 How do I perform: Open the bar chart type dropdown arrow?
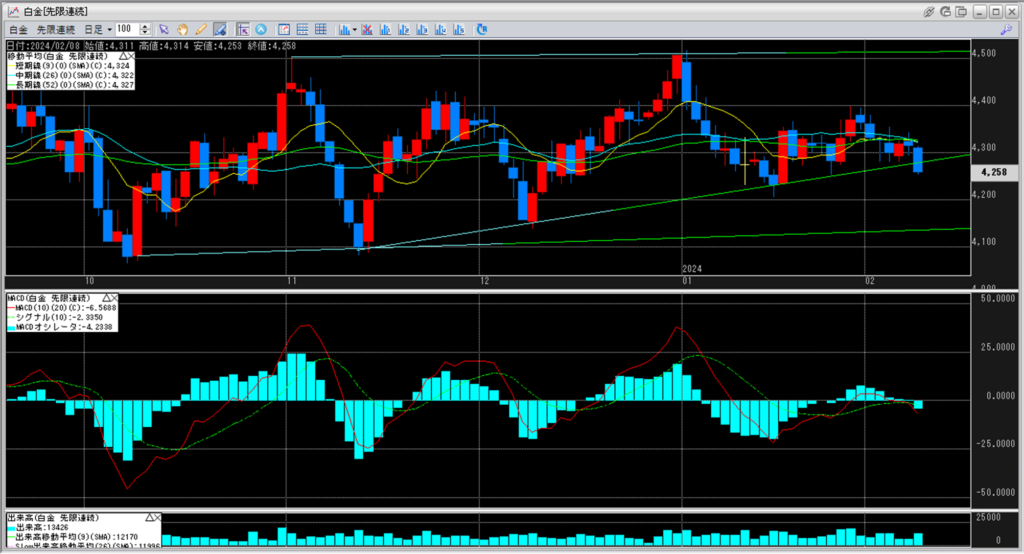355,29
